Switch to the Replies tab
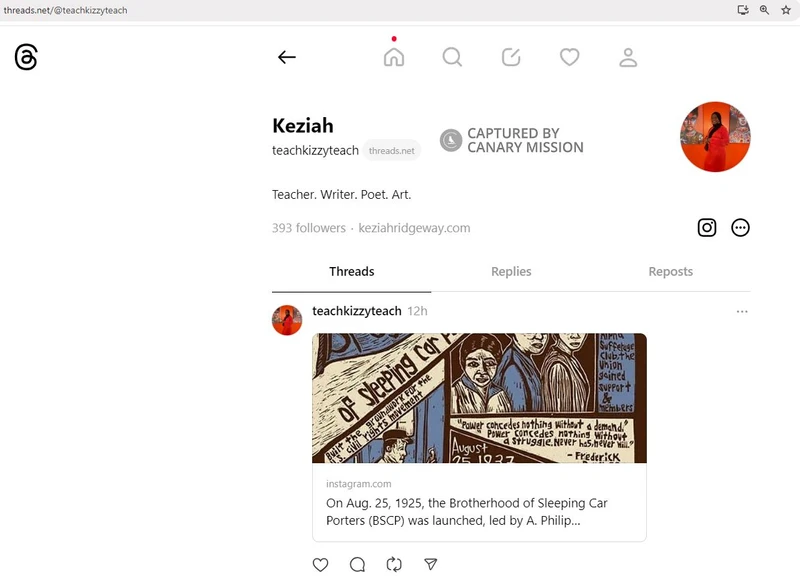The image size is (800, 585). coord(511,271)
